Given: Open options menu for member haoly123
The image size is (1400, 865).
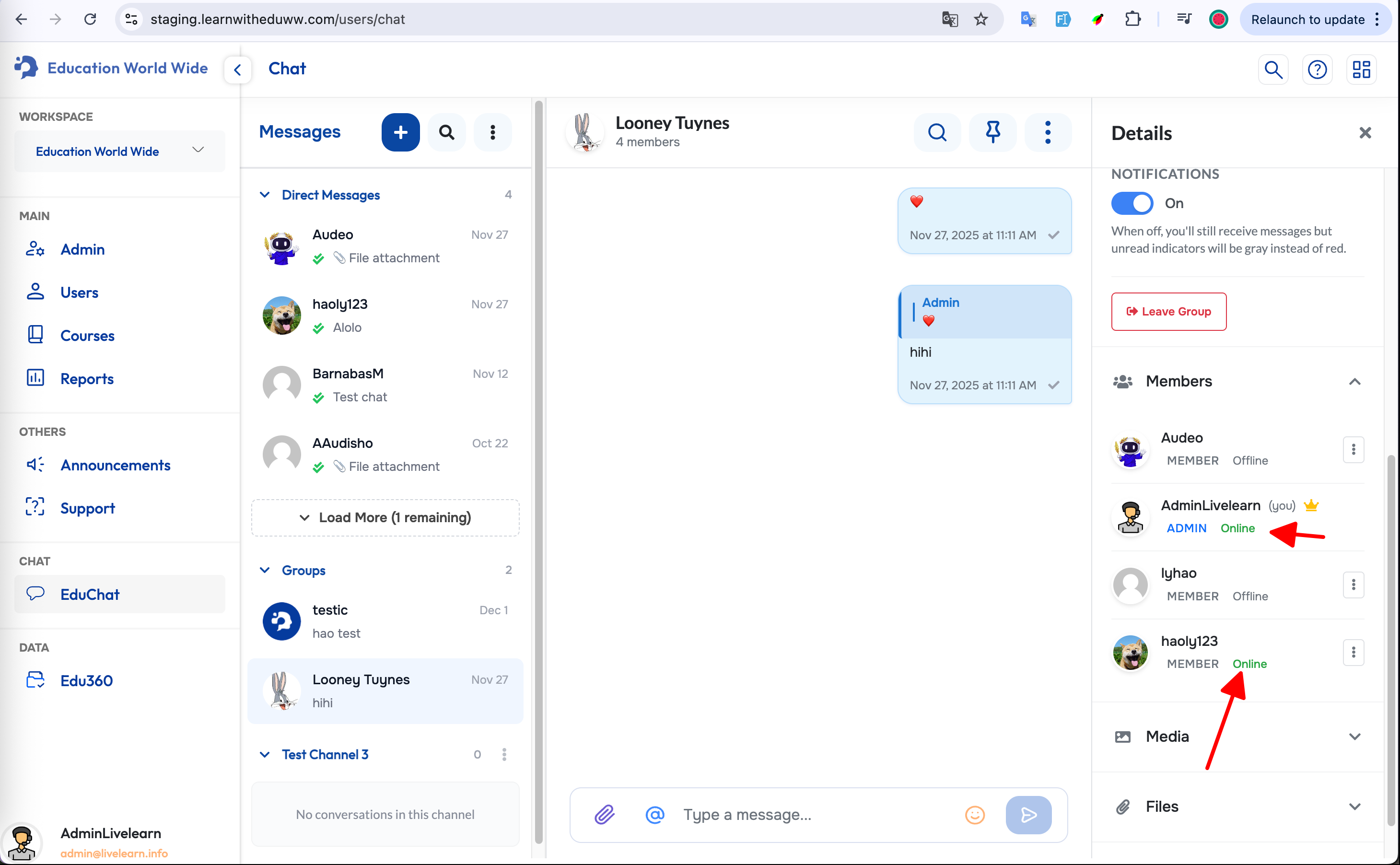Looking at the screenshot, I should [x=1353, y=652].
